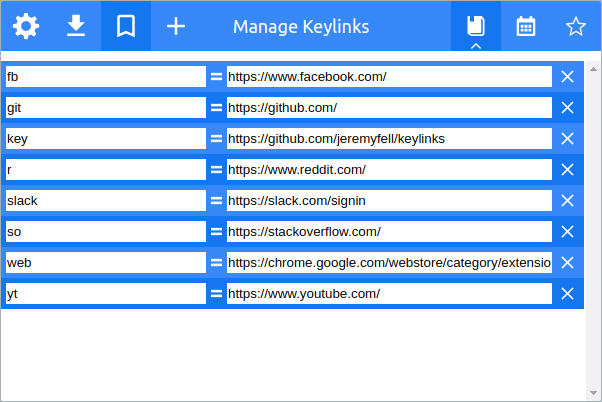The image size is (602, 402).
Task: Click the equals icon in web row
Action: point(216,263)
